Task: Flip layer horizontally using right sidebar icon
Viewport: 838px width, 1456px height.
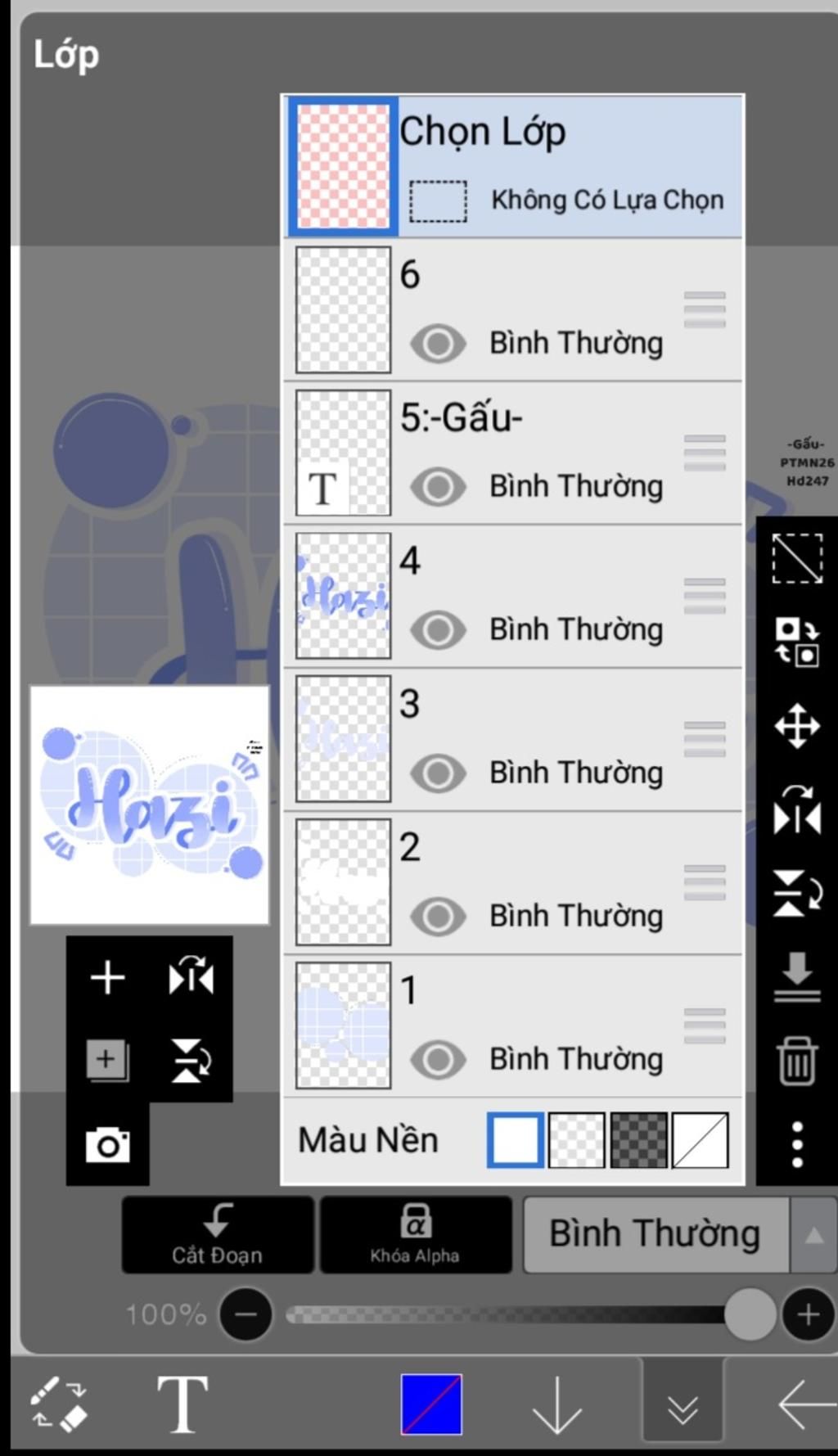Action: coord(797,810)
